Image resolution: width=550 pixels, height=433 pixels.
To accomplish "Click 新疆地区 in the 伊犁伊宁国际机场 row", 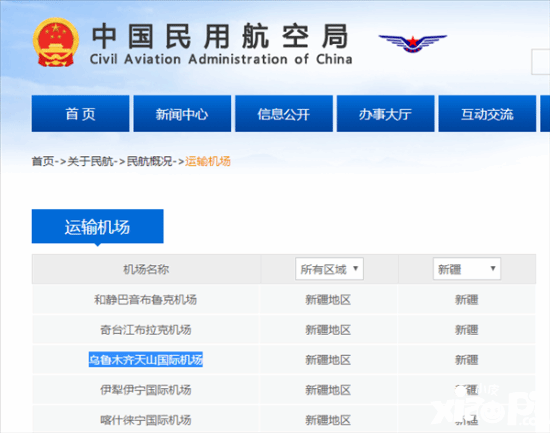I will click(x=328, y=390).
